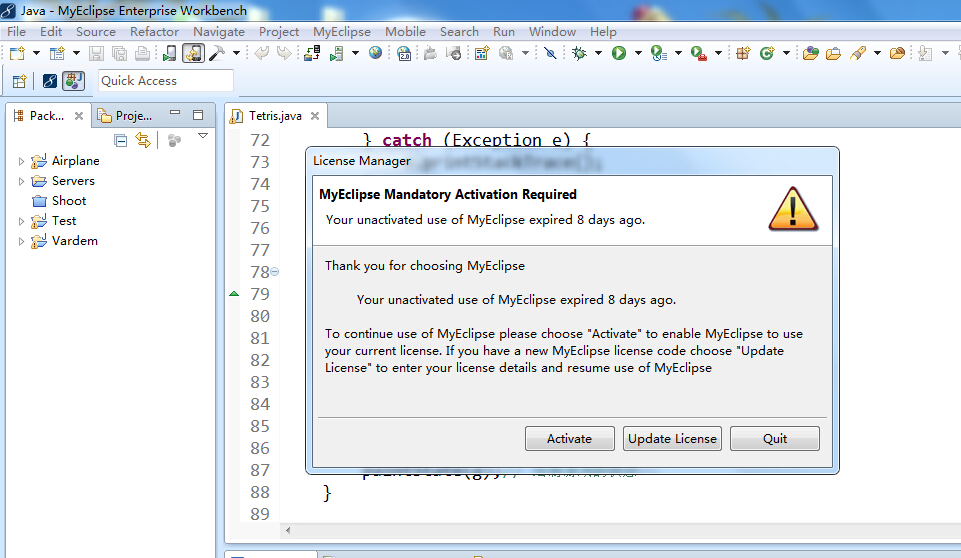The width and height of the screenshot is (961, 558).
Task: Click the run server icon
Action: click(336, 53)
